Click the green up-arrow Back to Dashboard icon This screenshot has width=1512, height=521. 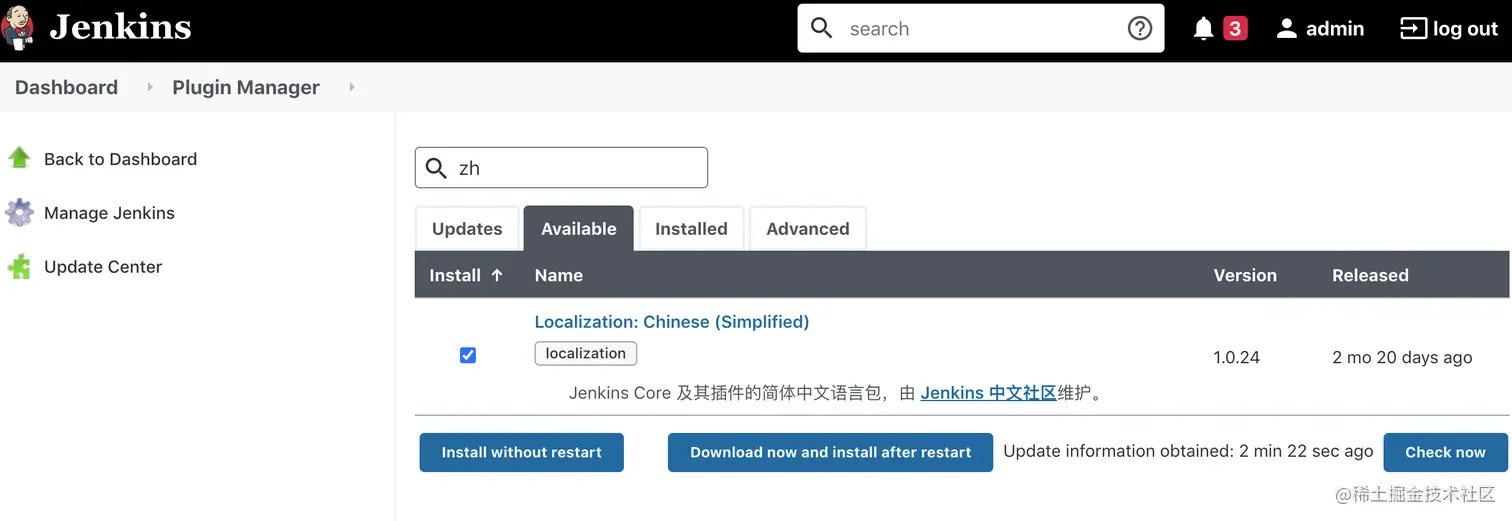pos(19,158)
